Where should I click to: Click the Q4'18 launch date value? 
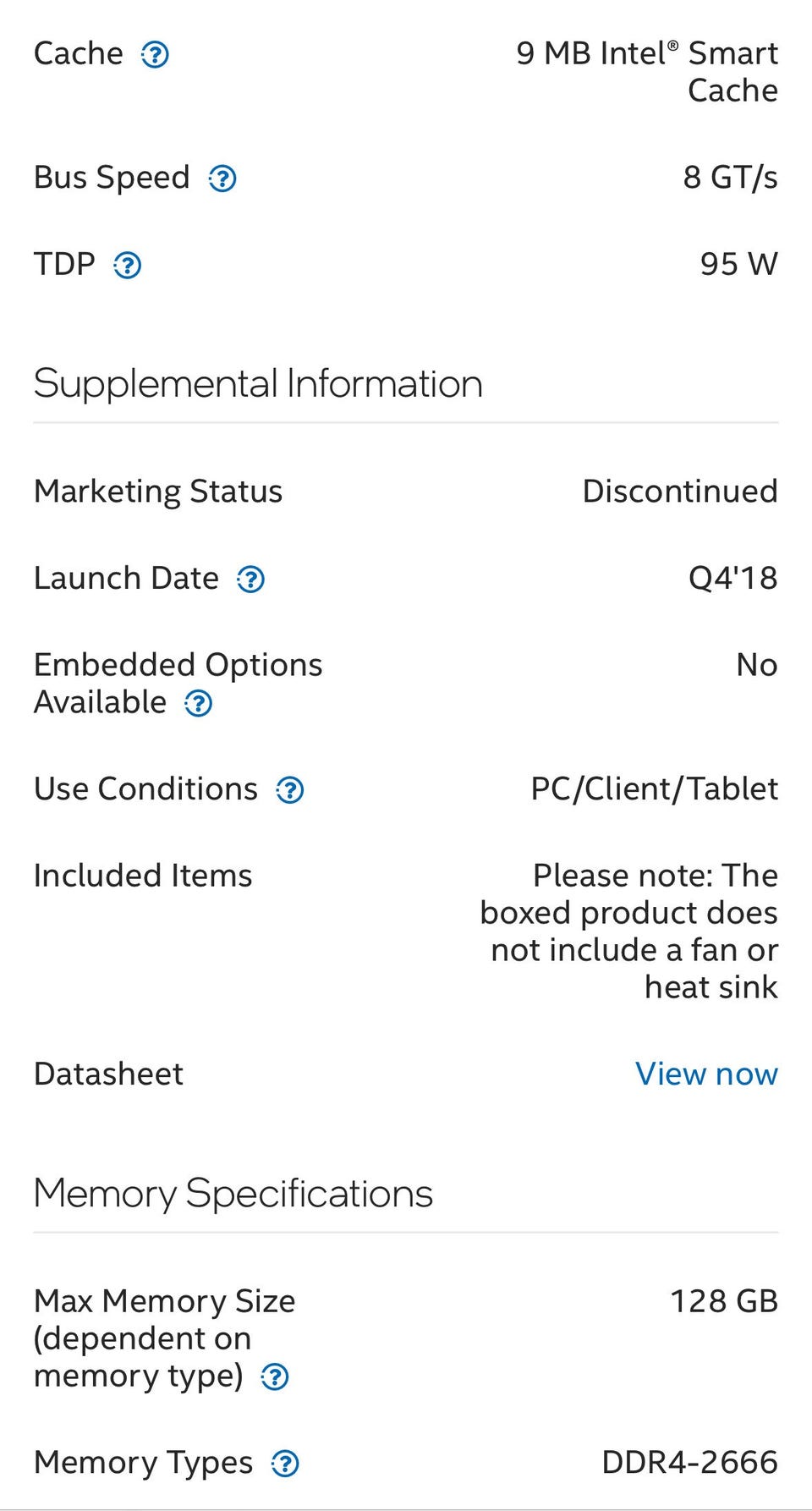point(732,578)
